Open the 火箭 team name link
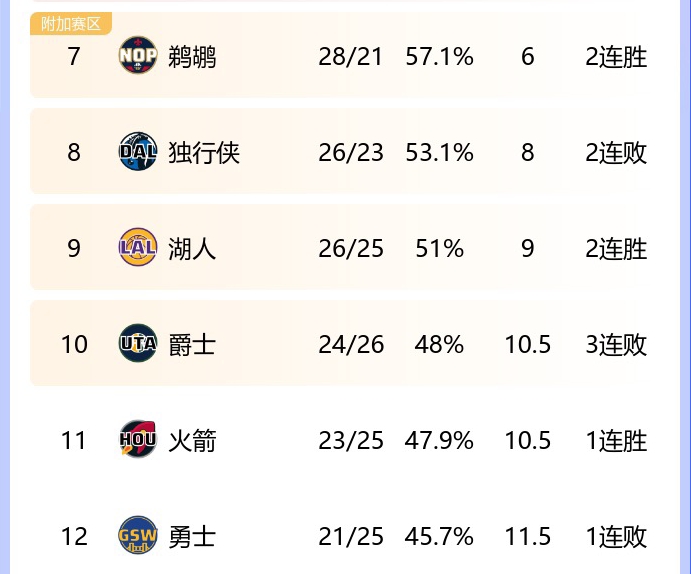The image size is (691, 574). [x=192, y=441]
